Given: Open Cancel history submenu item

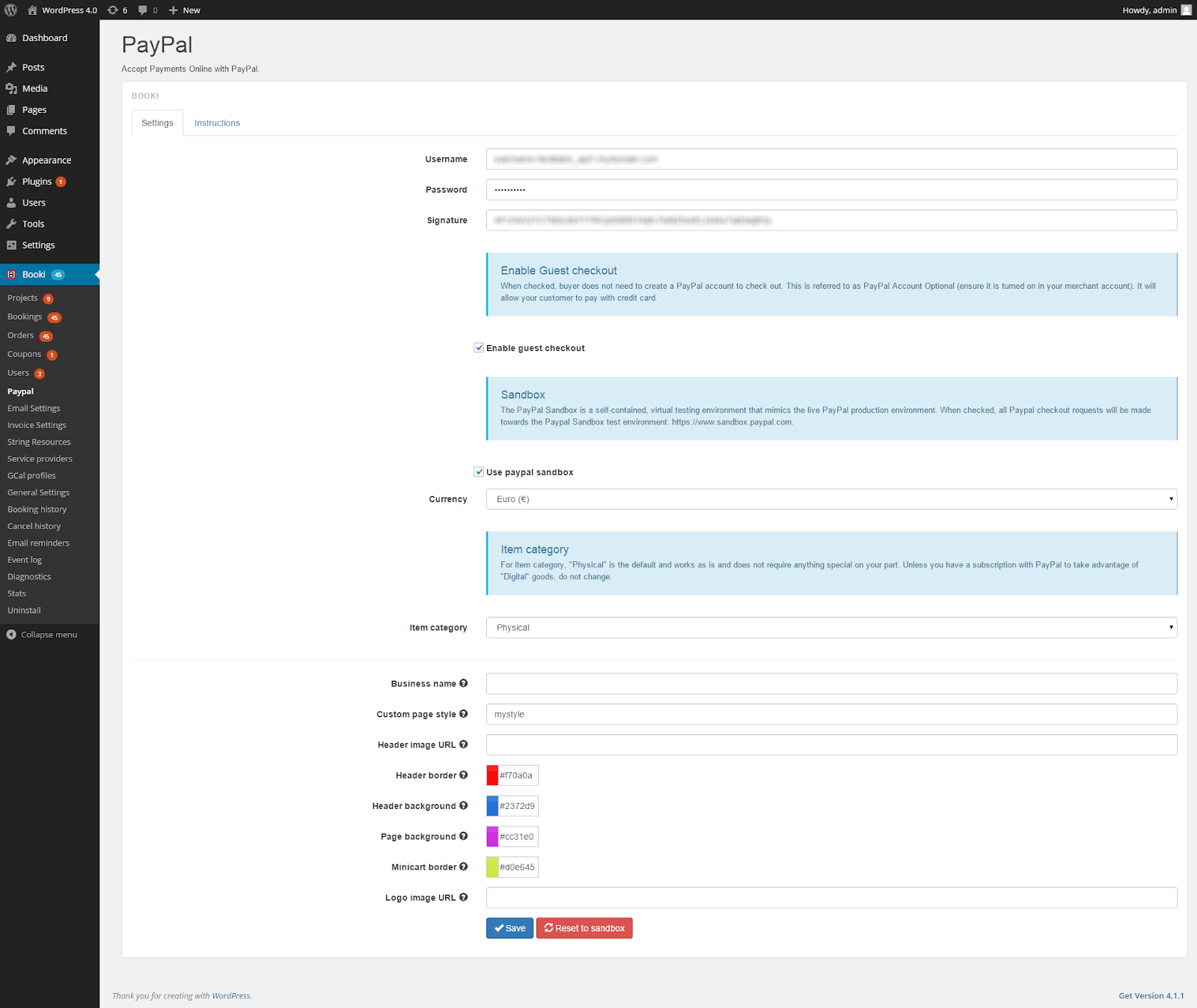Looking at the screenshot, I should 34,526.
